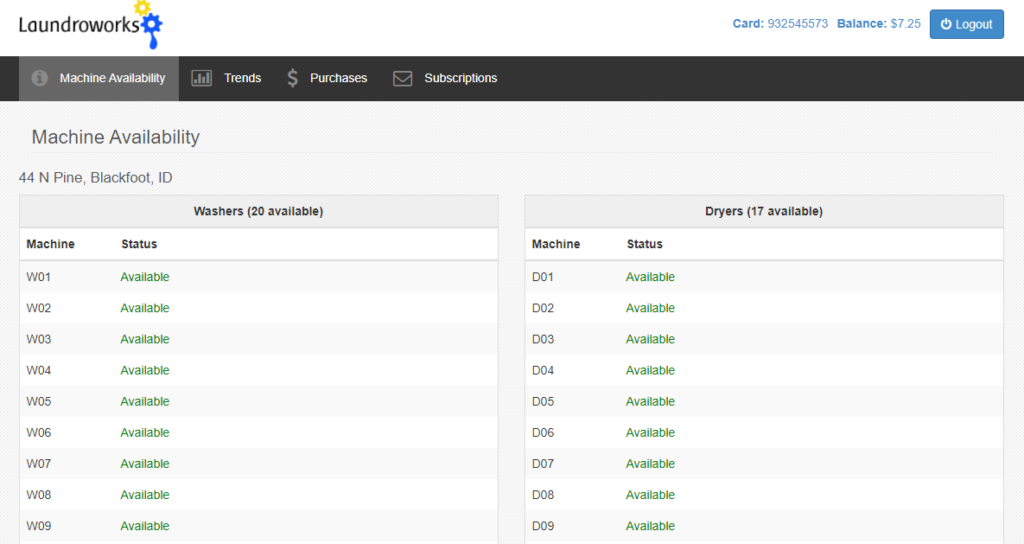
Task: Select washer W03 machine cell
Action: click(39, 340)
